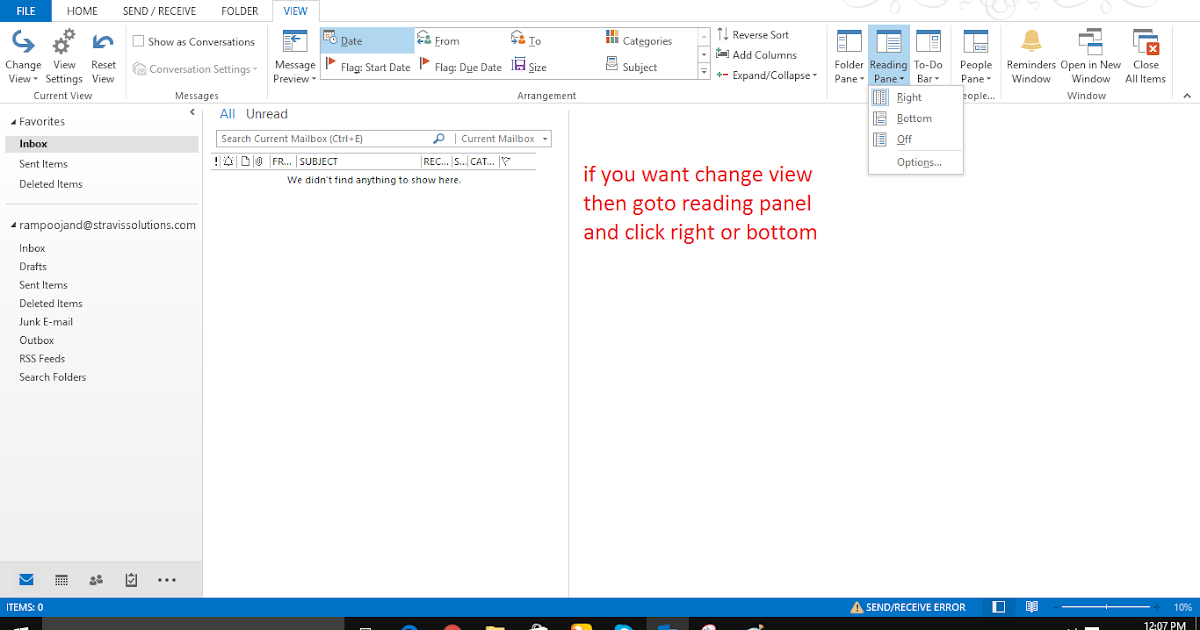
Task: Open the Calendar navigation icon
Action: click(x=60, y=580)
